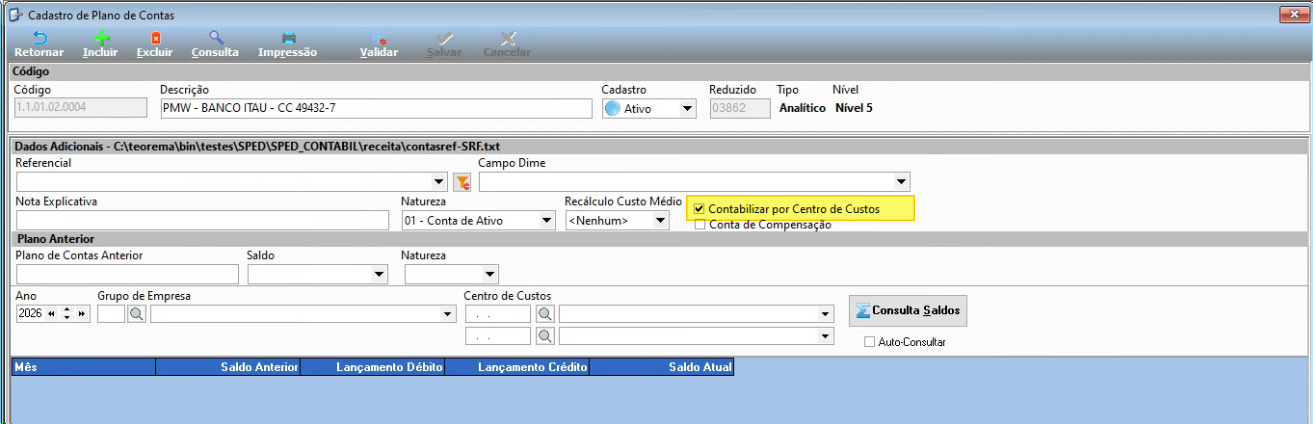The width and height of the screenshot is (1313, 424).
Task: Enable the Auto-Consultar checkbox
Action: 869,342
